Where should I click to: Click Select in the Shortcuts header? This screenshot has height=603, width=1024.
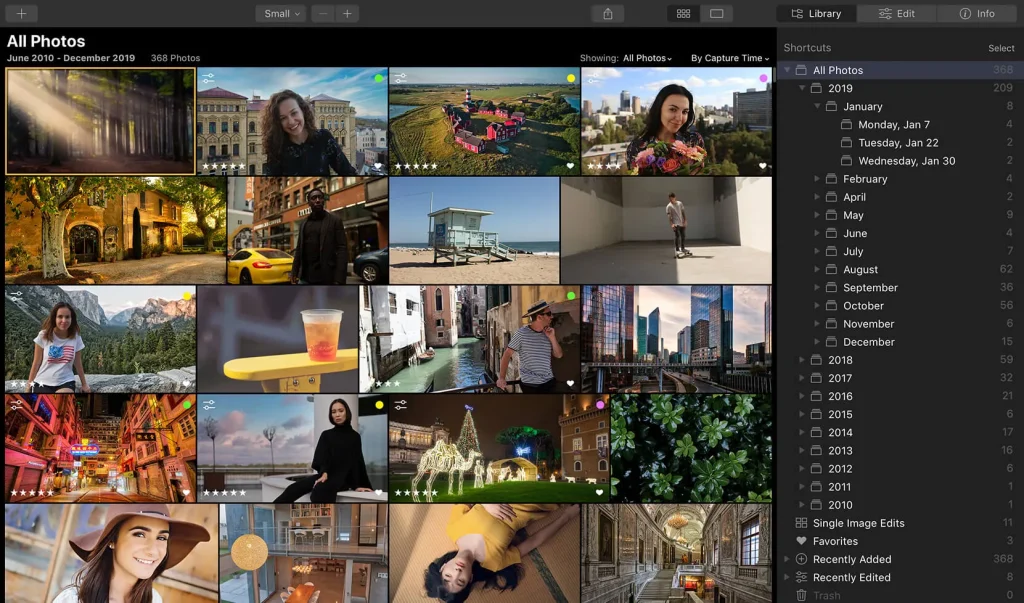(x=1001, y=48)
